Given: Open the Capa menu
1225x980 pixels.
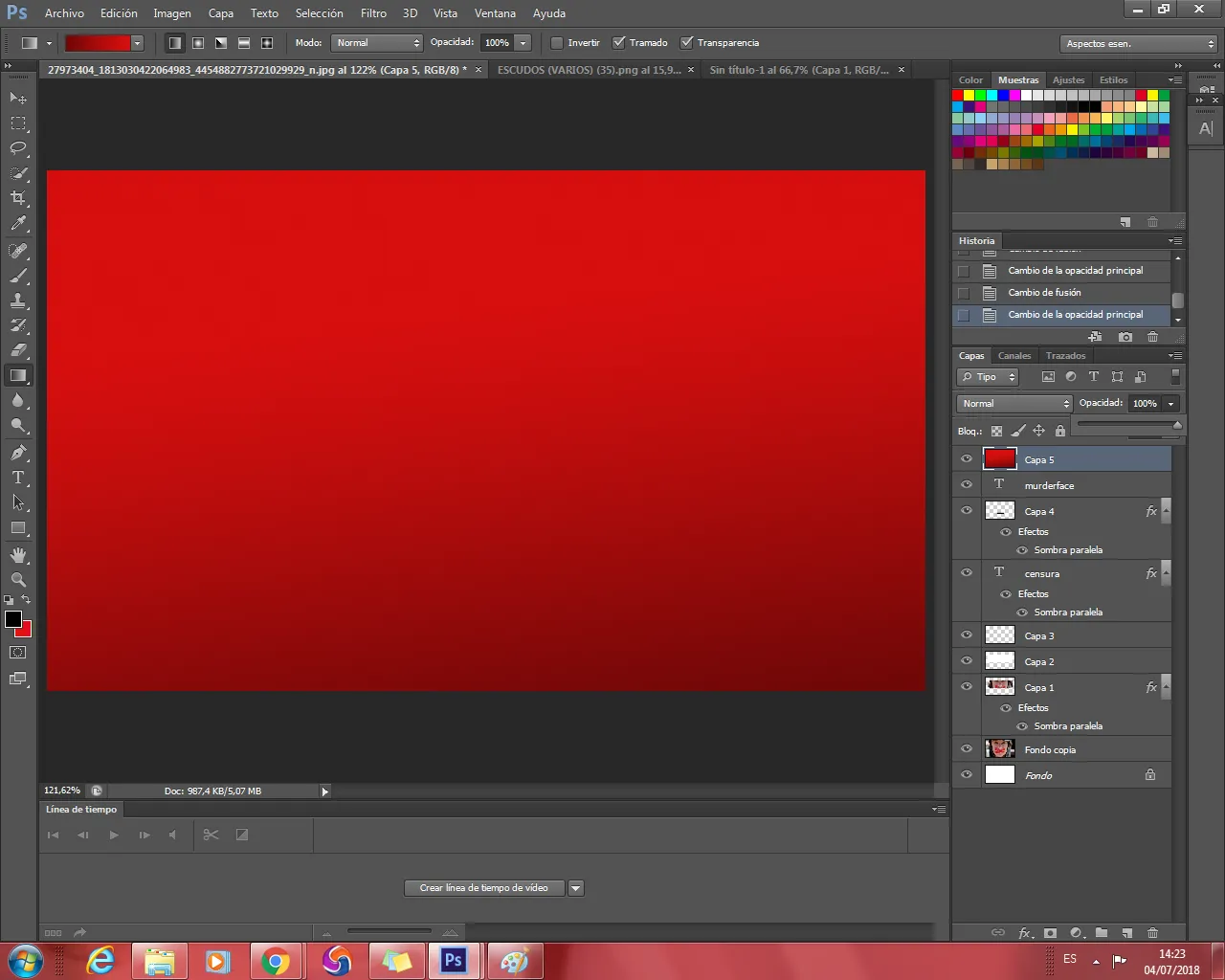Looking at the screenshot, I should coord(221,13).
